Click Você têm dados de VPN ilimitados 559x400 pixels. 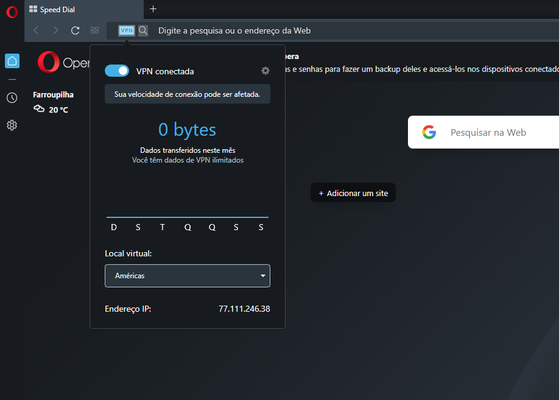click(x=188, y=160)
